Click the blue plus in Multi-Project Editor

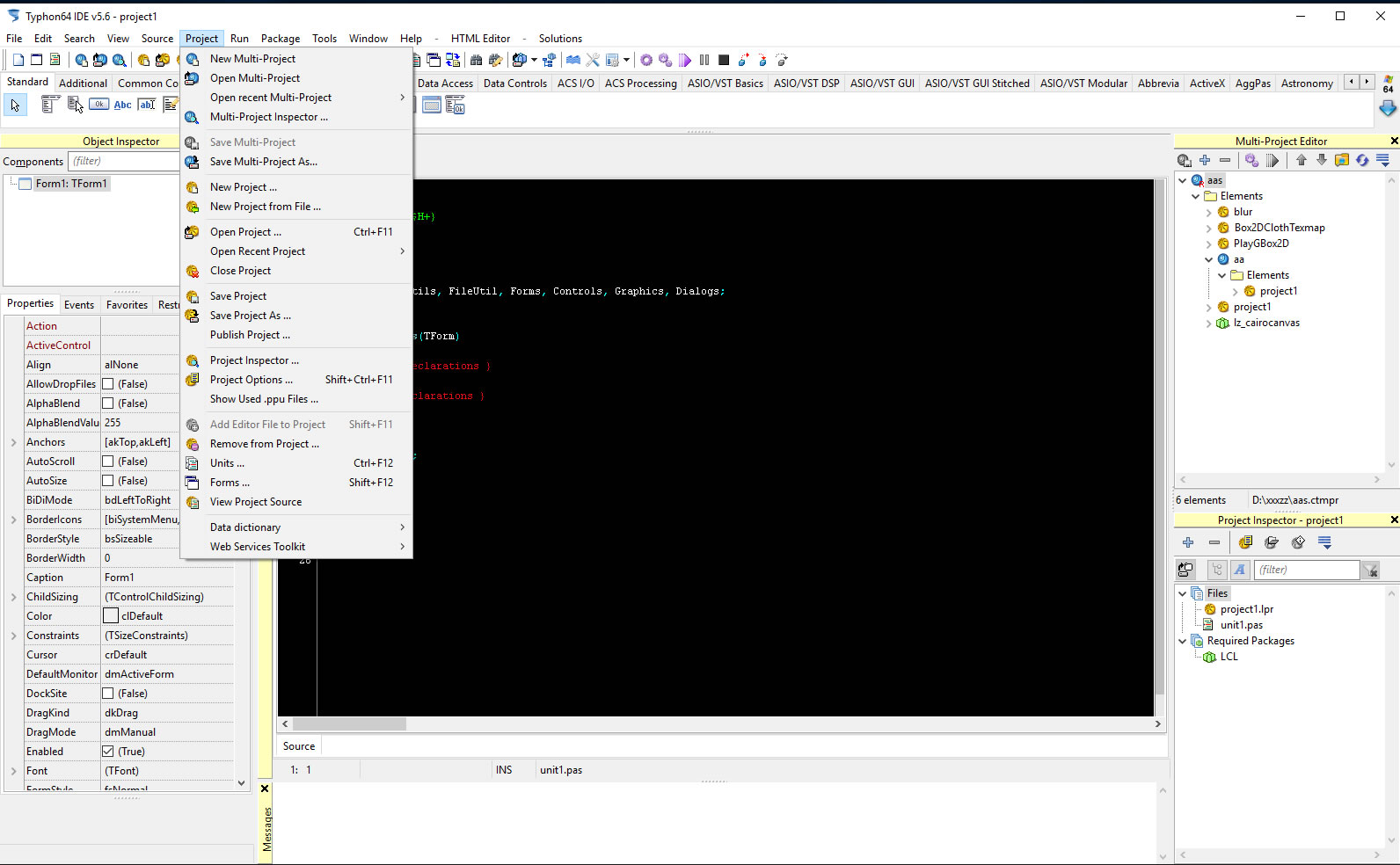point(1205,160)
